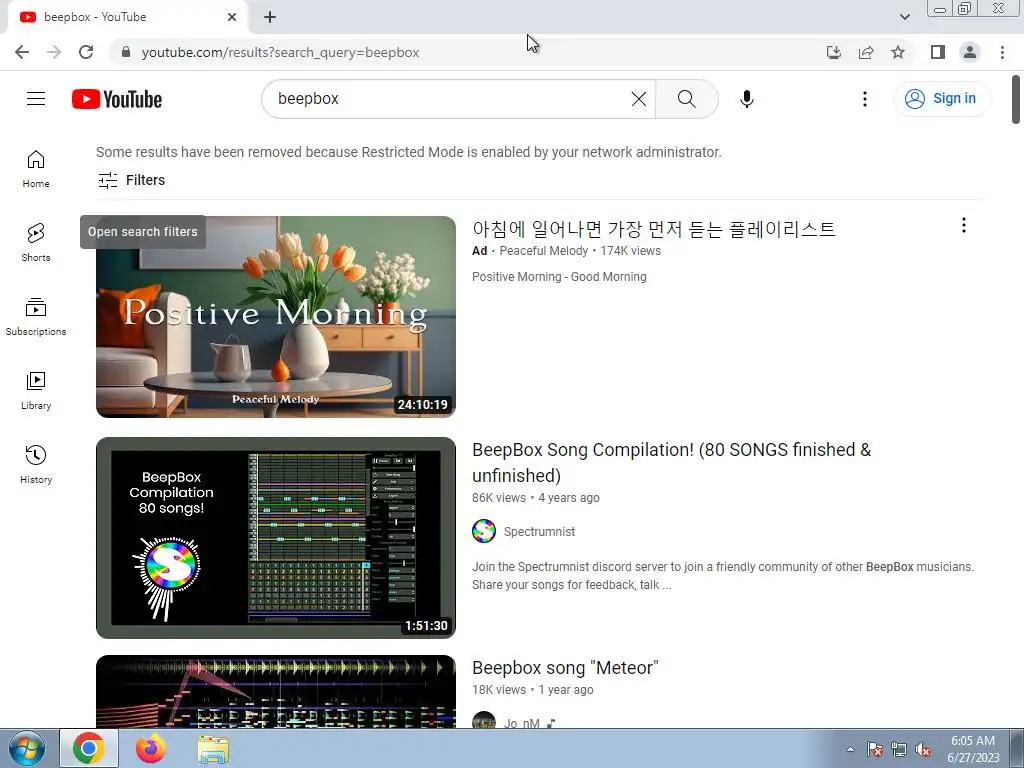Image resolution: width=1024 pixels, height=768 pixels.
Task: Click the Peaceful Melody advertiser name
Action: (543, 251)
